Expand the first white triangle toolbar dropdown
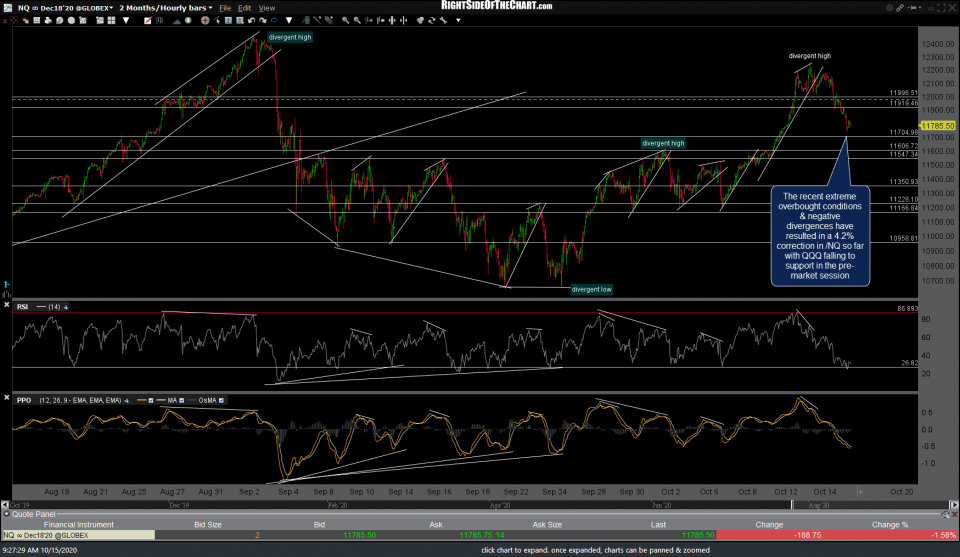960x557 pixels. (x=126, y=20)
